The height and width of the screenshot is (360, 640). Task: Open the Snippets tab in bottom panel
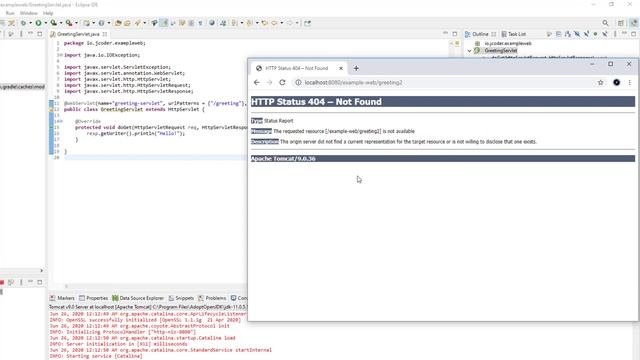pos(181,298)
